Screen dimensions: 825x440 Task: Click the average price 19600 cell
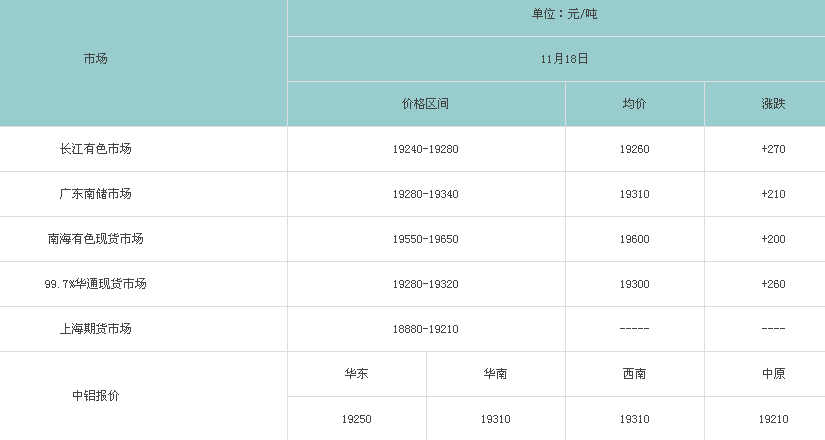pos(634,239)
